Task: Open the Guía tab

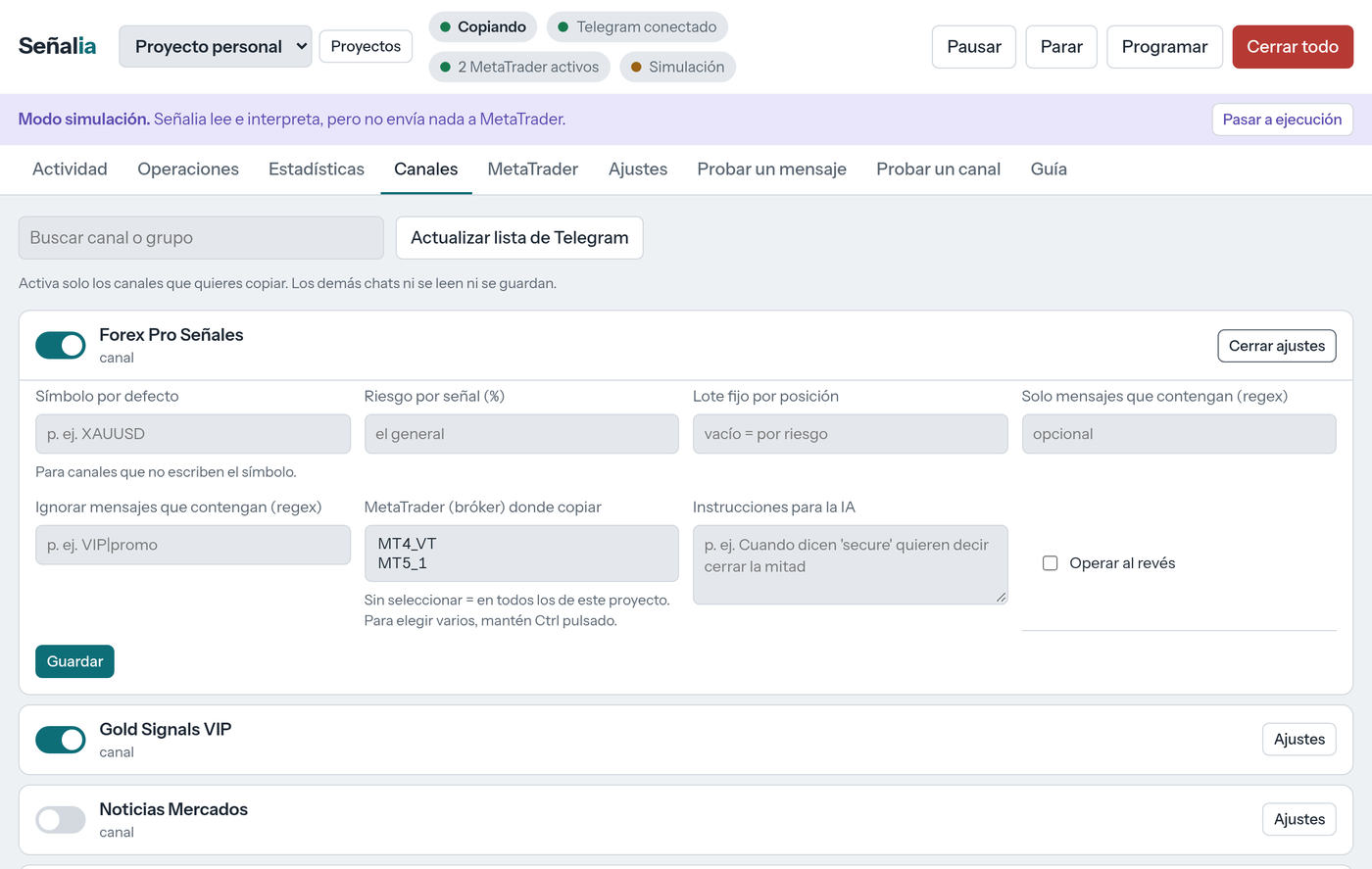Action: 1049,169
